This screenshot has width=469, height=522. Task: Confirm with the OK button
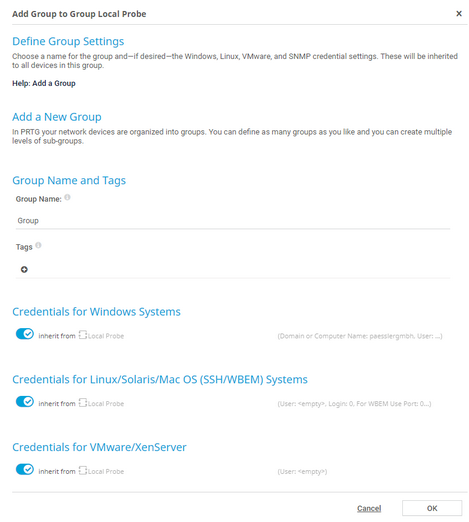point(432,508)
